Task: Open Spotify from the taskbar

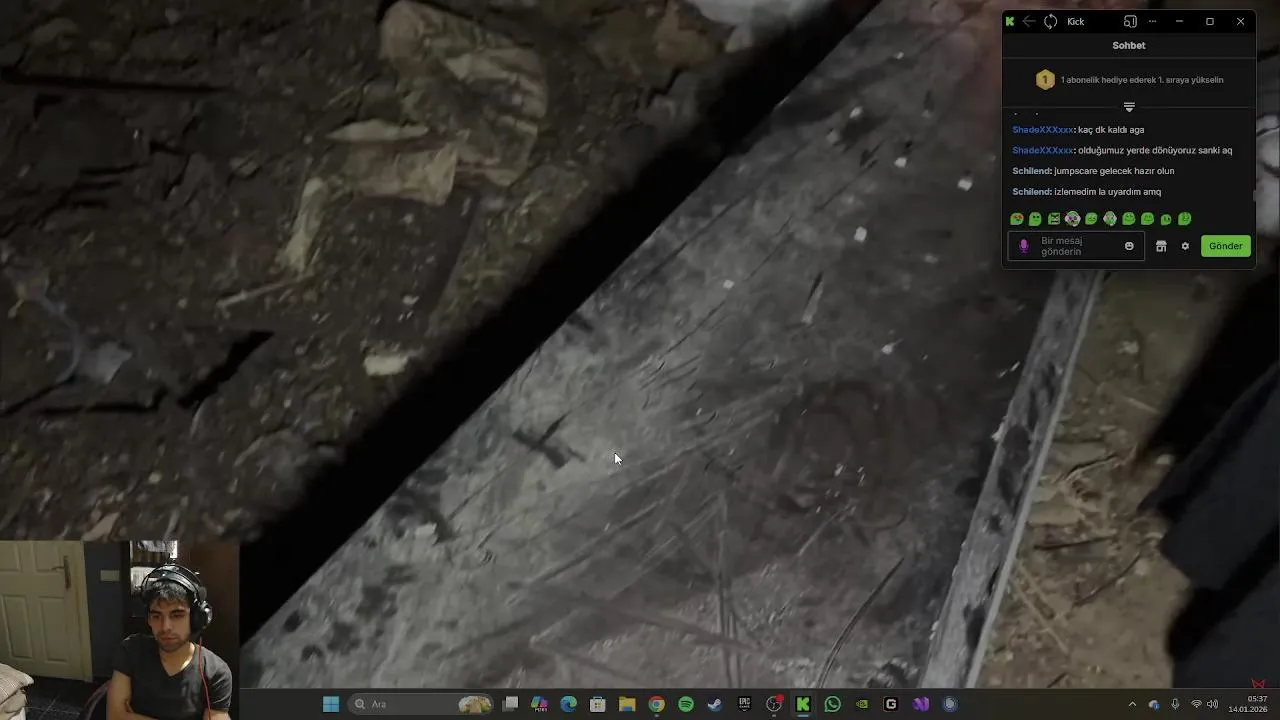Action: [x=686, y=704]
